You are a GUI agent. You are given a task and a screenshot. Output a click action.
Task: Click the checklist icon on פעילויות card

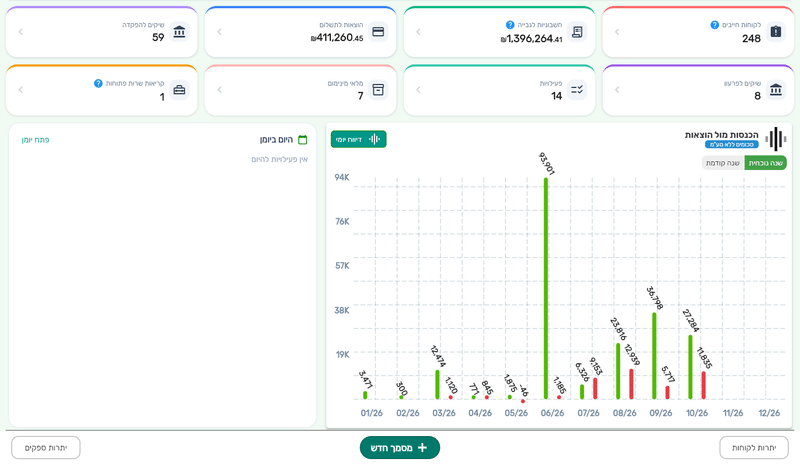pos(577,90)
